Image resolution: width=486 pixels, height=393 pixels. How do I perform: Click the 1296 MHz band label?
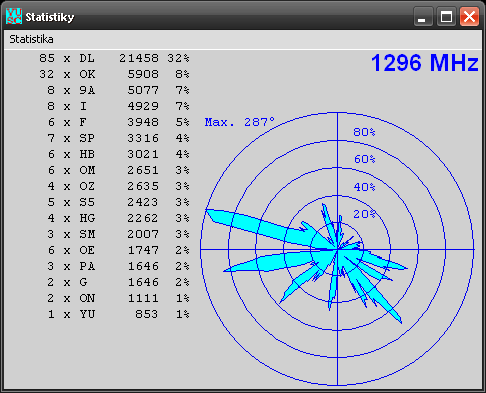[x=425, y=63]
